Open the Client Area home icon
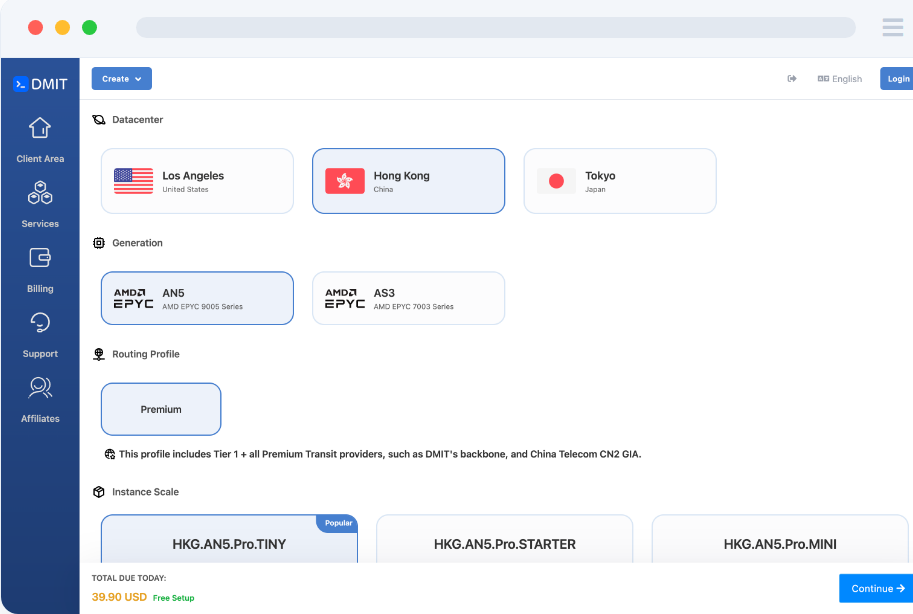Screen dimensions: 913x614 click(40, 128)
